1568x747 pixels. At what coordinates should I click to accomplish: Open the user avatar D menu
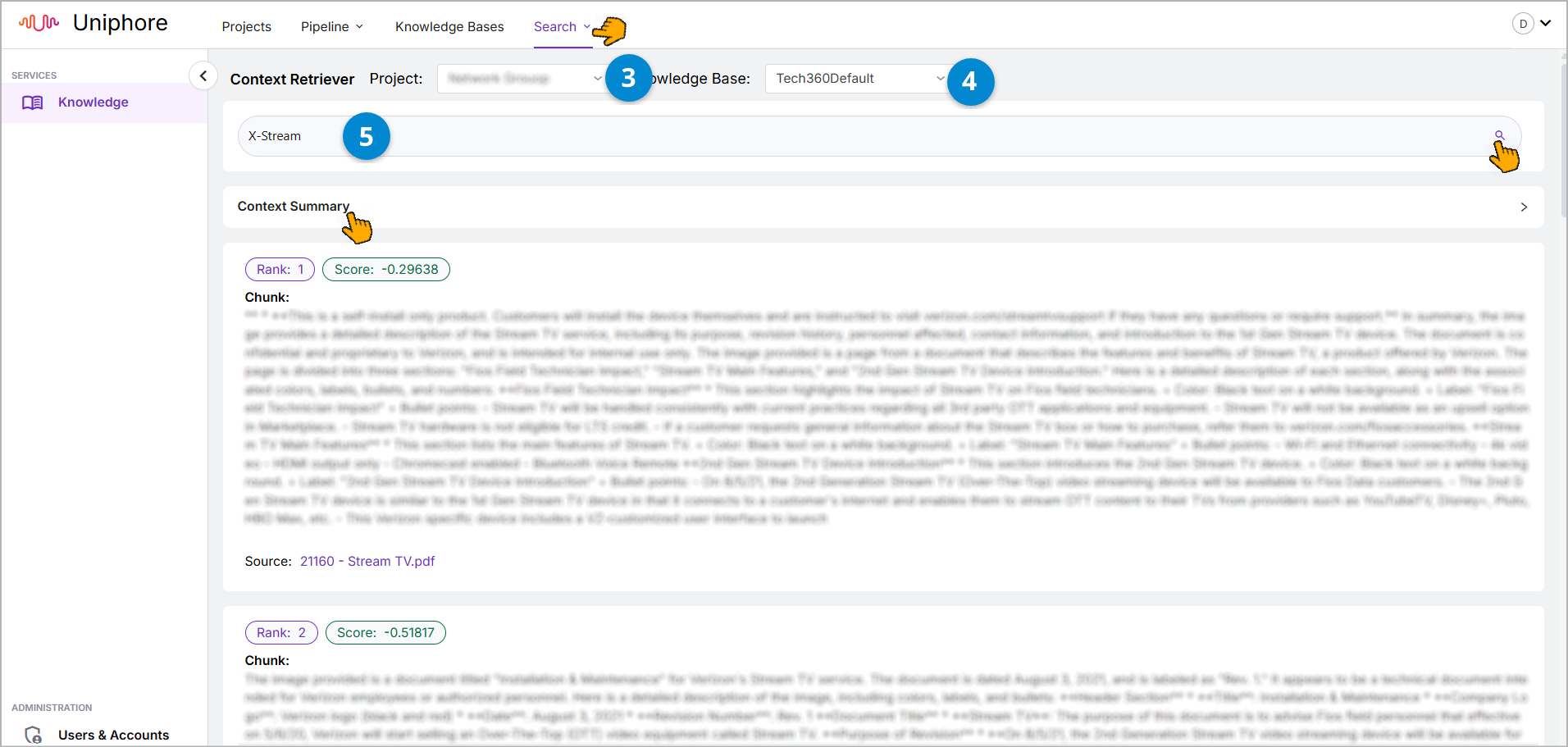pyautogui.click(x=1523, y=24)
